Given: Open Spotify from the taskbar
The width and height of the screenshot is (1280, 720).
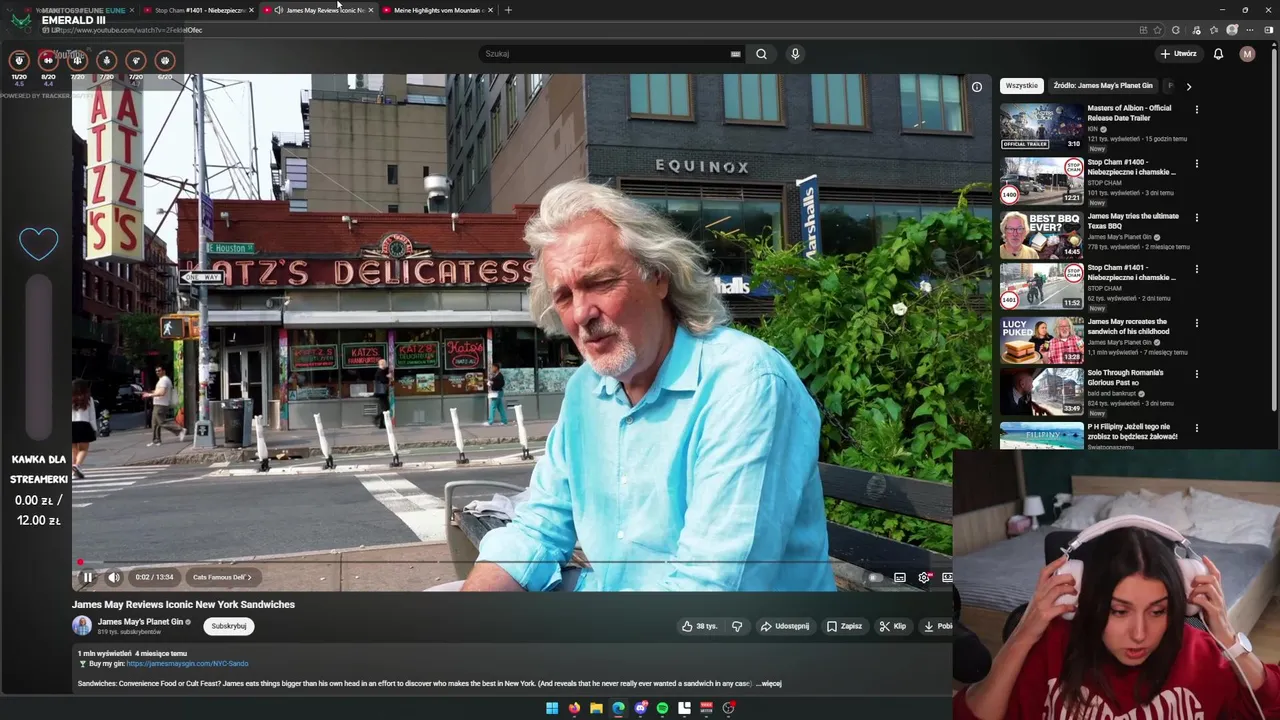Looking at the screenshot, I should 662,708.
